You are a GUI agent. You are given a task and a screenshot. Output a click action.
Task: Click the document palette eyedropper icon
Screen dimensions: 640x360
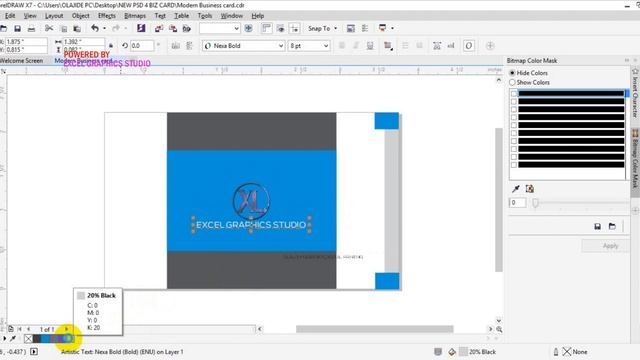coord(13,338)
